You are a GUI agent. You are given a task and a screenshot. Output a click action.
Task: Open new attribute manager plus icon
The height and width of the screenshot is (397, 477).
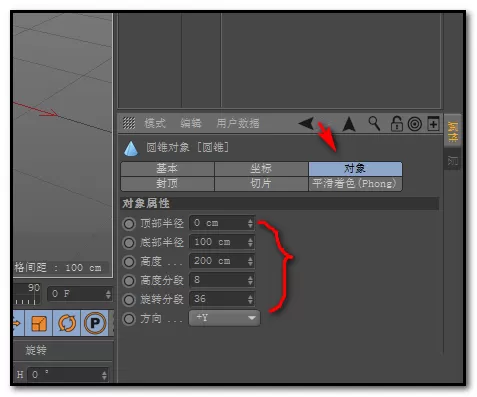coord(433,124)
